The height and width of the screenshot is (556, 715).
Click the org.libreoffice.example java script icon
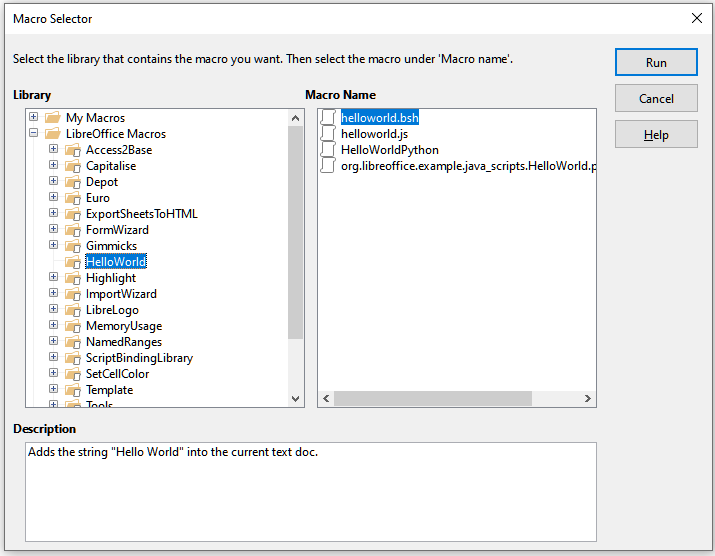pyautogui.click(x=328, y=165)
